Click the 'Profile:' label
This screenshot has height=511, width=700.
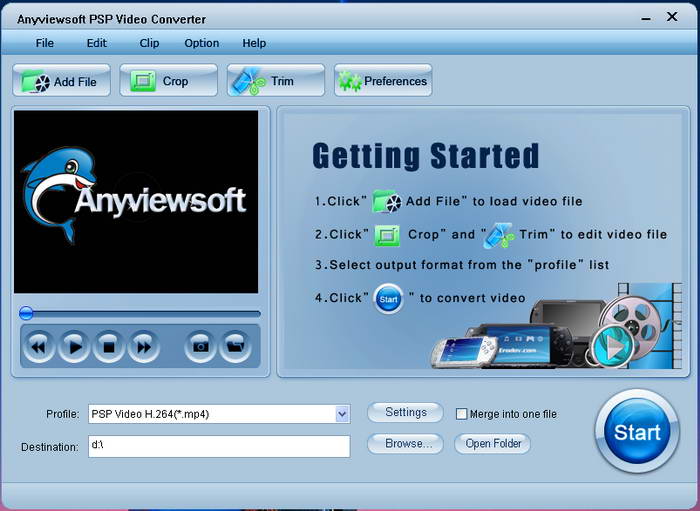click(x=62, y=414)
